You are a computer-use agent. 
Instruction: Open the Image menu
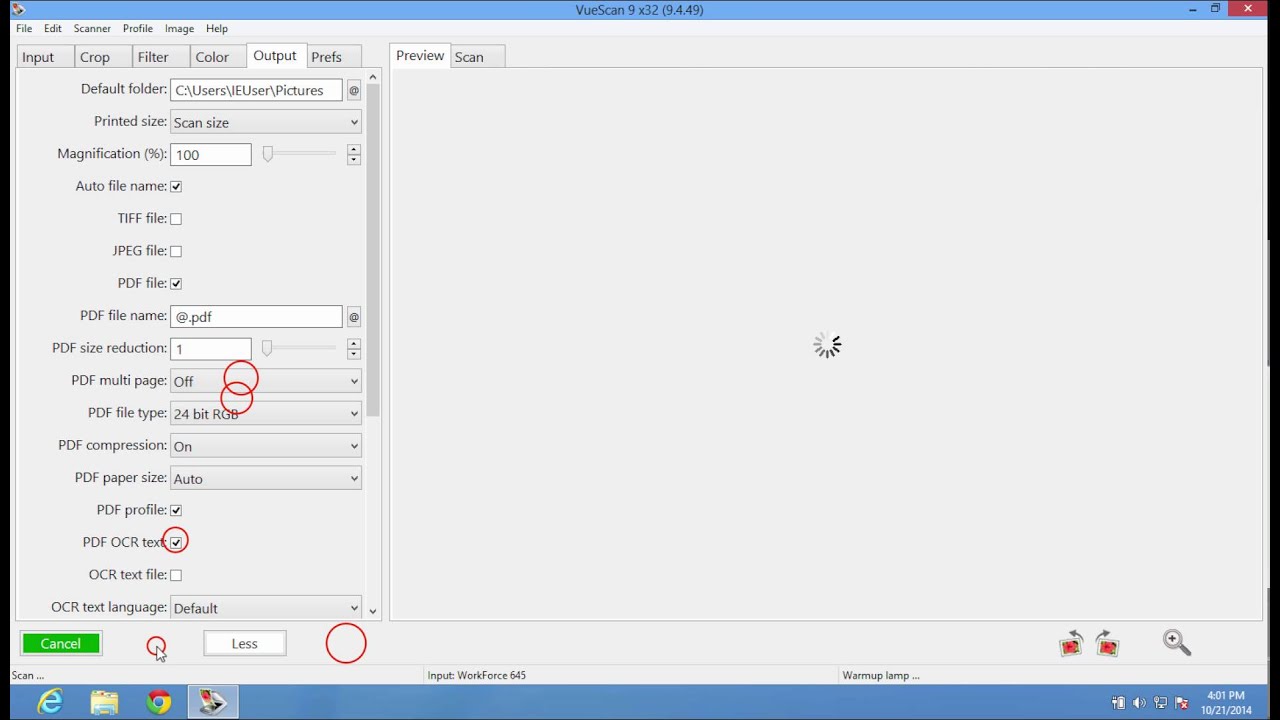[179, 28]
